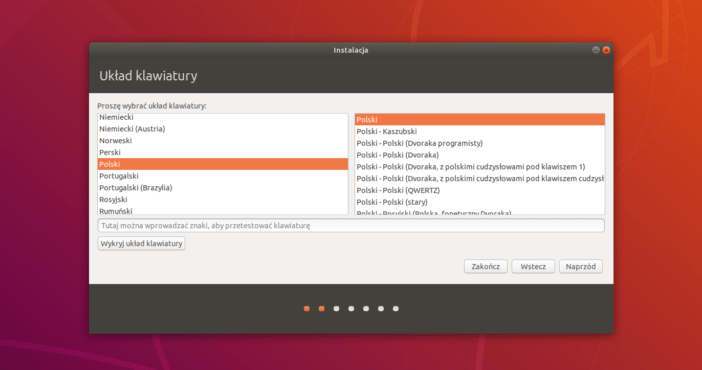702x370 pixels.
Task: Select Dvoraka variant with quotes pod klawiszem 1
Action: 479,167
